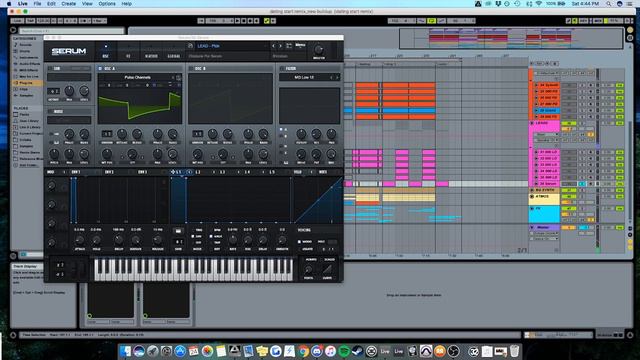Open the Trash in the Dock
This screenshot has width=640, height=360.
click(514, 351)
